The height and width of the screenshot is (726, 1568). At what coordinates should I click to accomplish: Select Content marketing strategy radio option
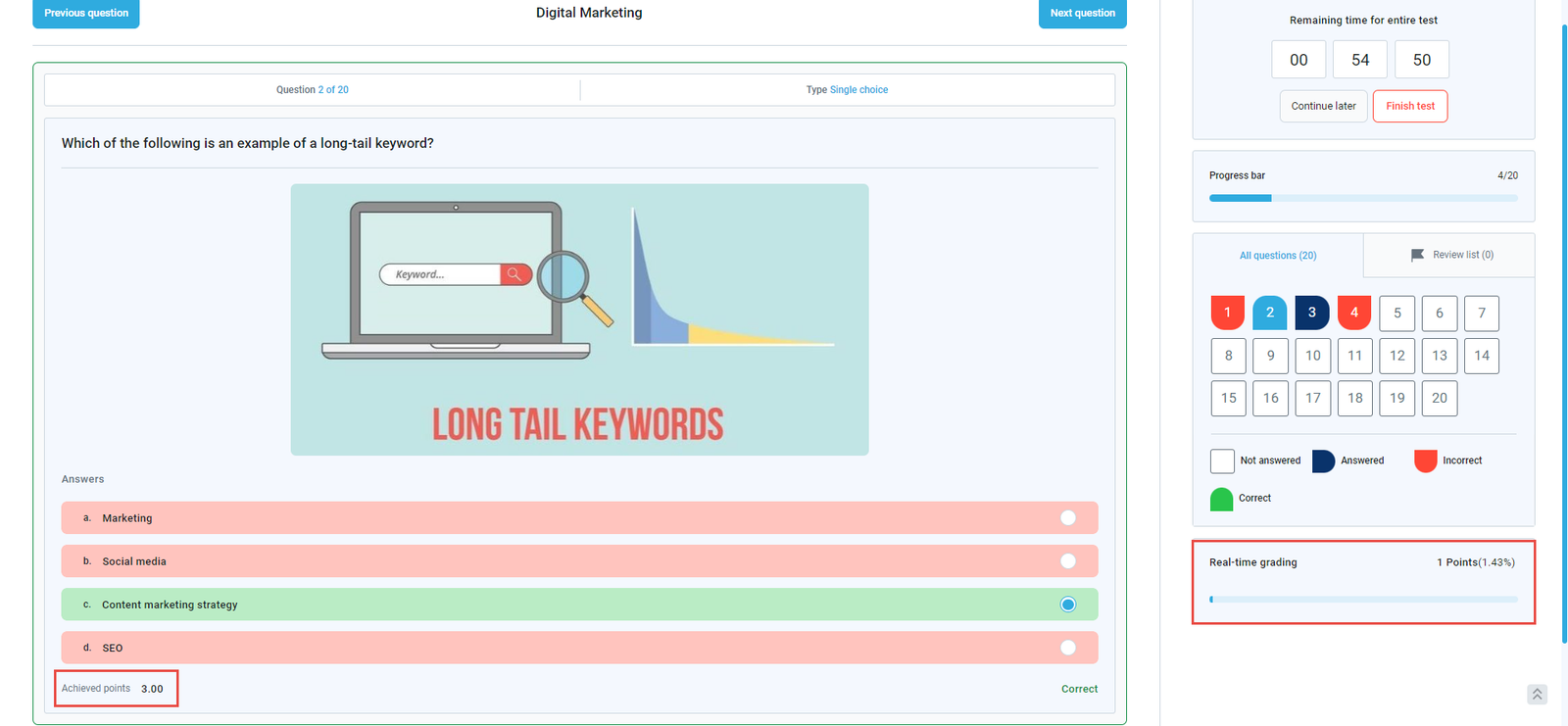[x=1067, y=605]
